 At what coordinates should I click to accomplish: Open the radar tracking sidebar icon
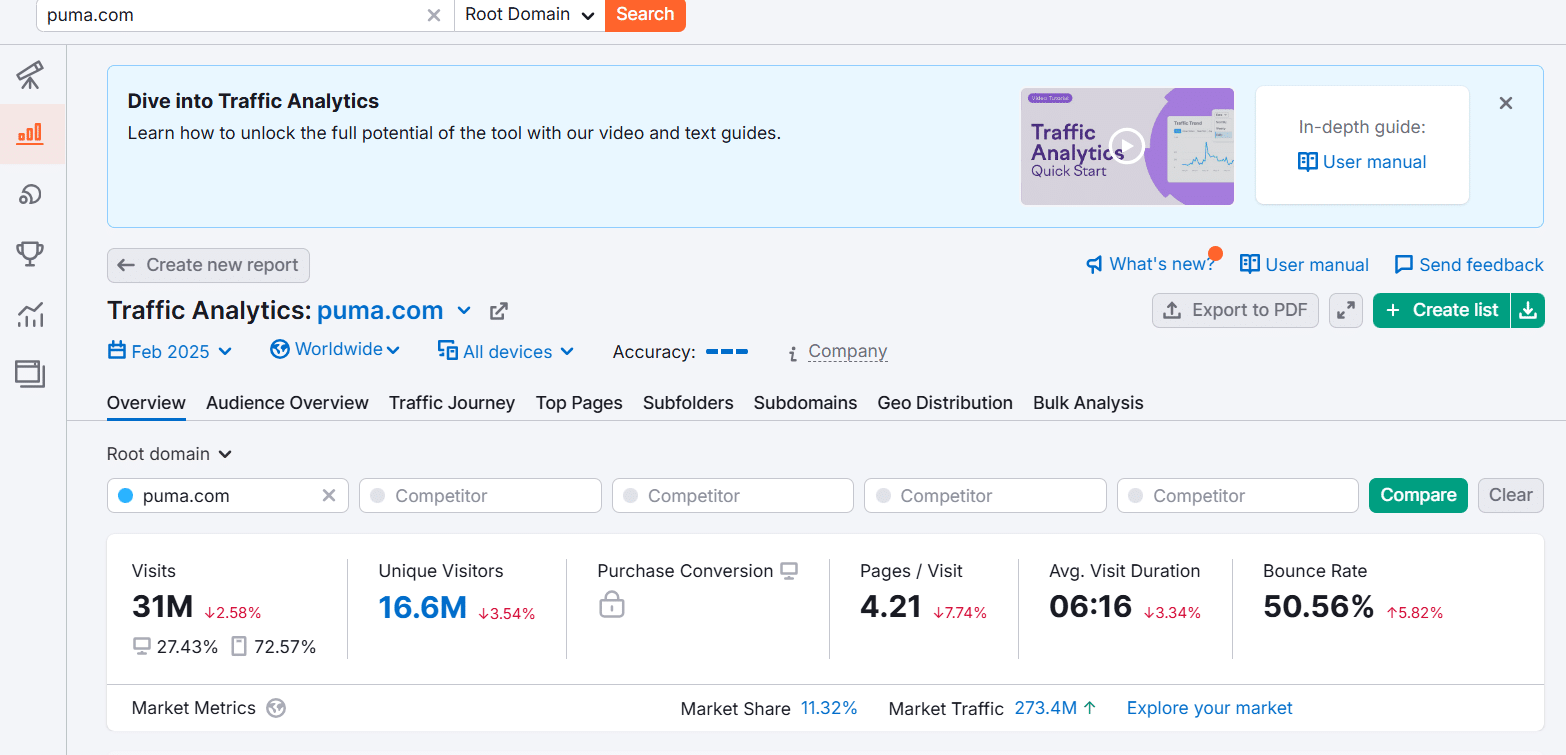pos(30,194)
